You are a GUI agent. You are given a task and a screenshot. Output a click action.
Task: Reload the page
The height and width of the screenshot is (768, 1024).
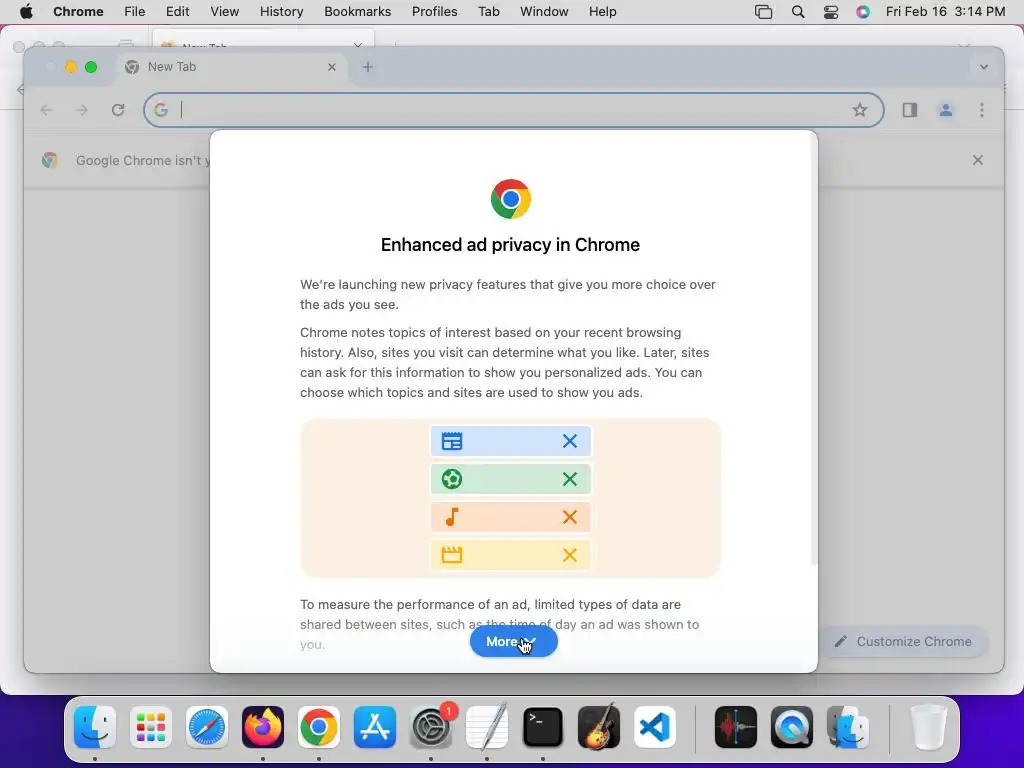click(118, 110)
